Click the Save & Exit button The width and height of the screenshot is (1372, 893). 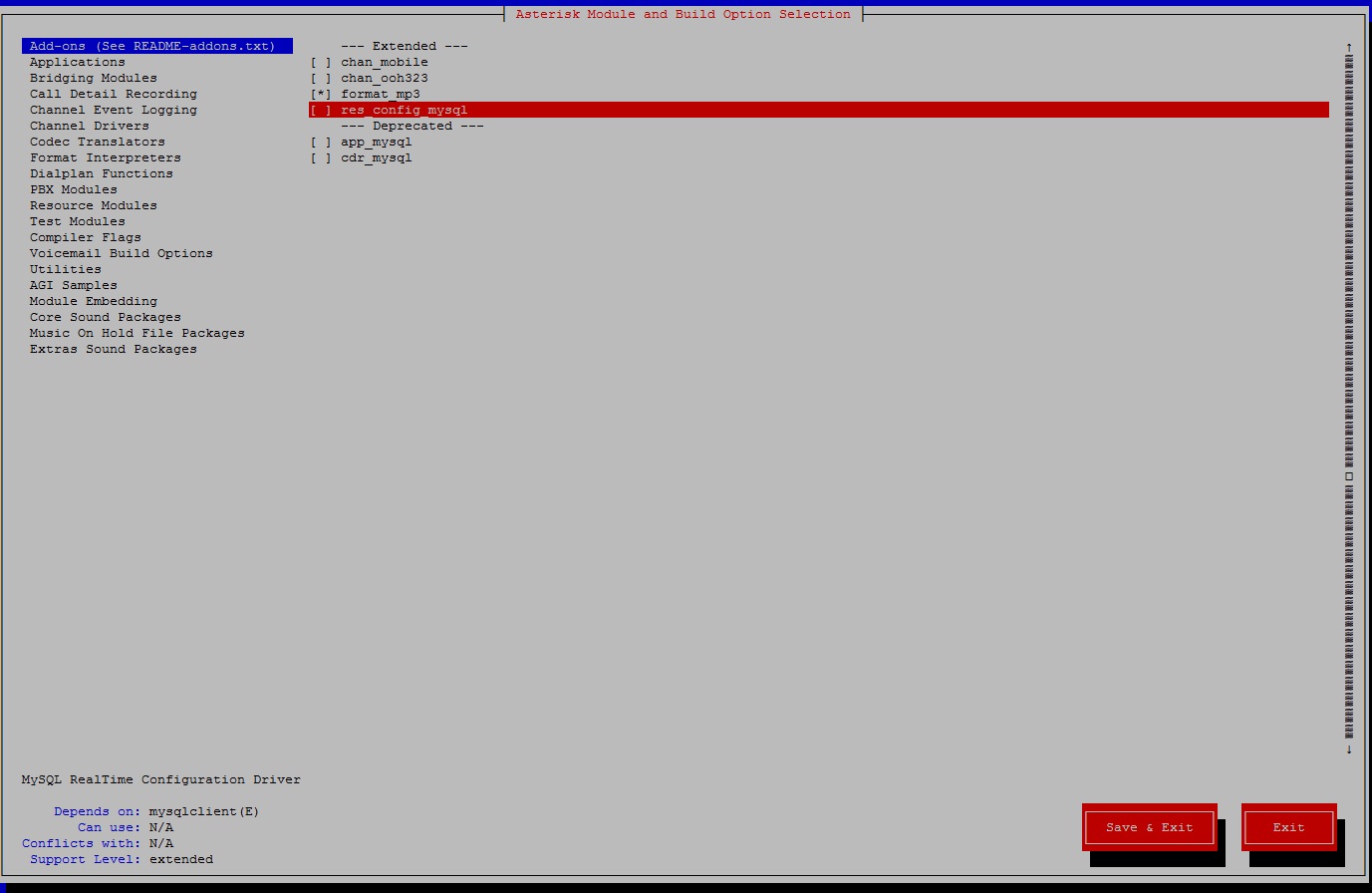tap(1149, 827)
